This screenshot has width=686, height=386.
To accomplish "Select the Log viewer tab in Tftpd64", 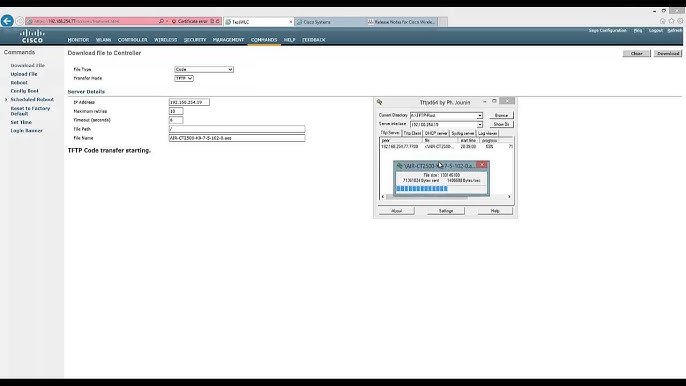I will coord(487,133).
